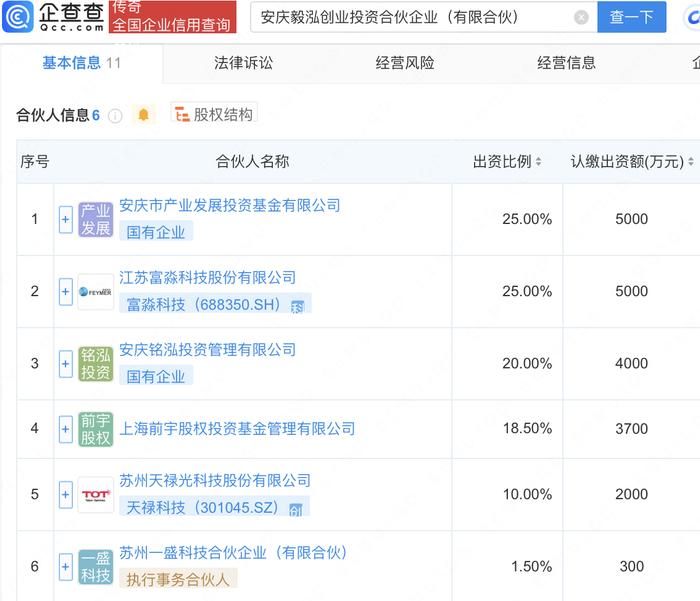The height and width of the screenshot is (601, 700).
Task: Click the 300 contribution amount cell
Action: [x=631, y=567]
